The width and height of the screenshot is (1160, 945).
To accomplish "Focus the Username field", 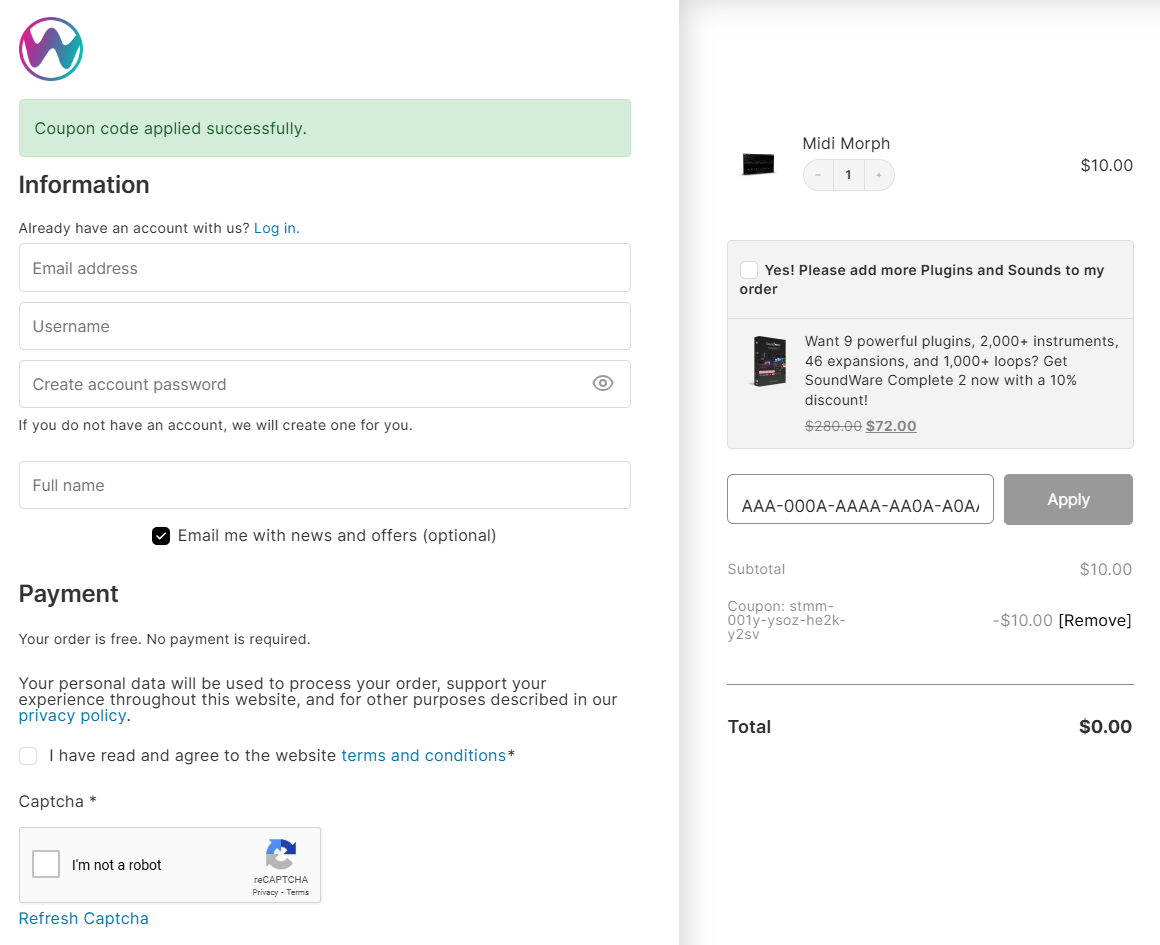I will pos(325,326).
